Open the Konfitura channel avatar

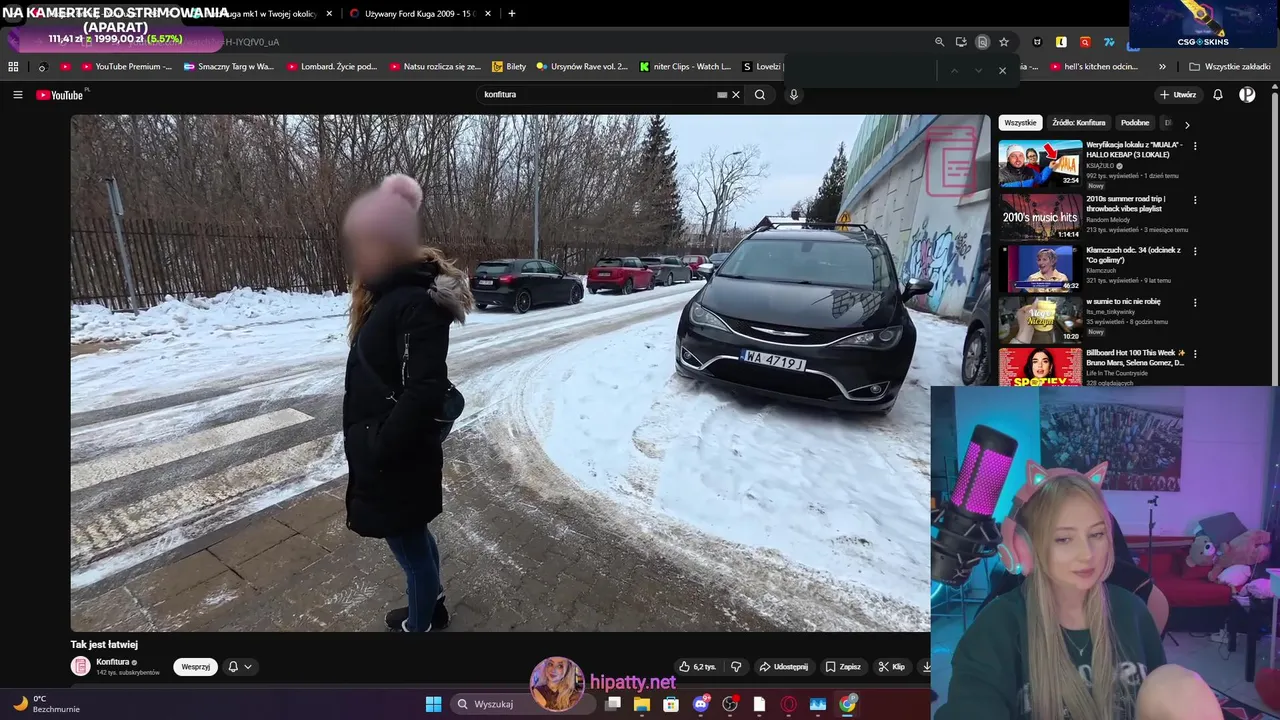click(x=80, y=667)
